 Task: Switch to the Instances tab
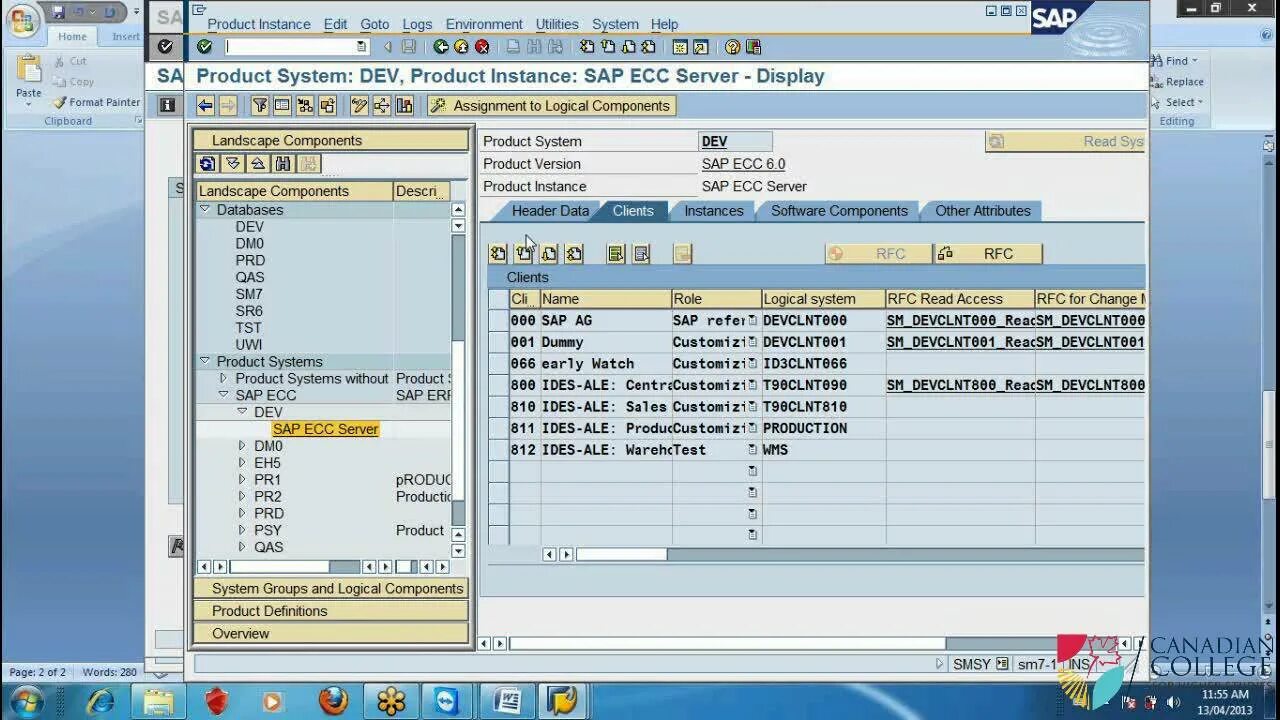714,211
